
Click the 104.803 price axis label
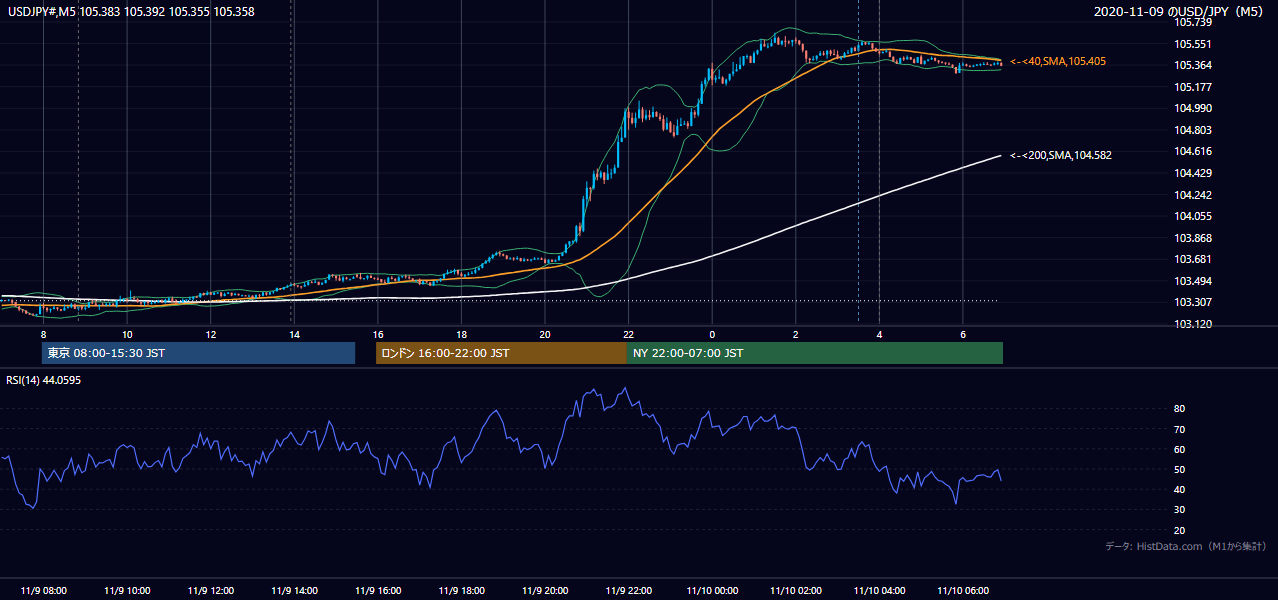click(x=1193, y=130)
